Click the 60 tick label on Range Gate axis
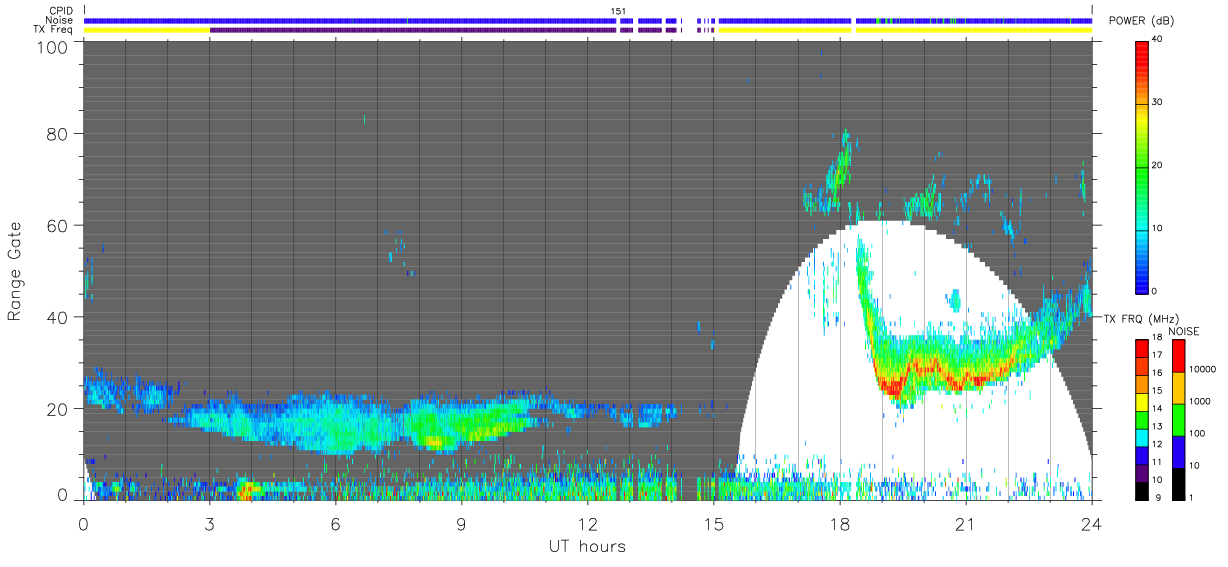 click(59, 225)
